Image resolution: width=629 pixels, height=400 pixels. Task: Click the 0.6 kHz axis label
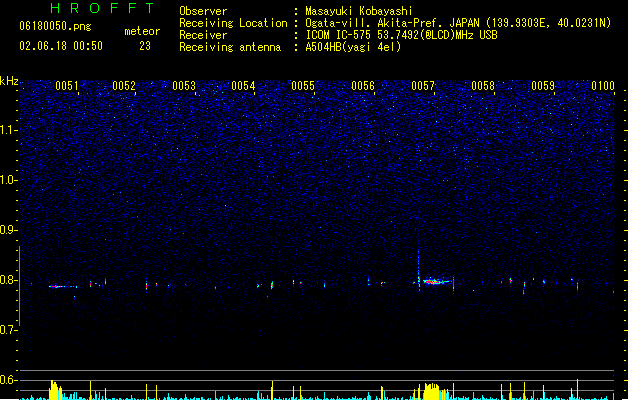[9, 380]
